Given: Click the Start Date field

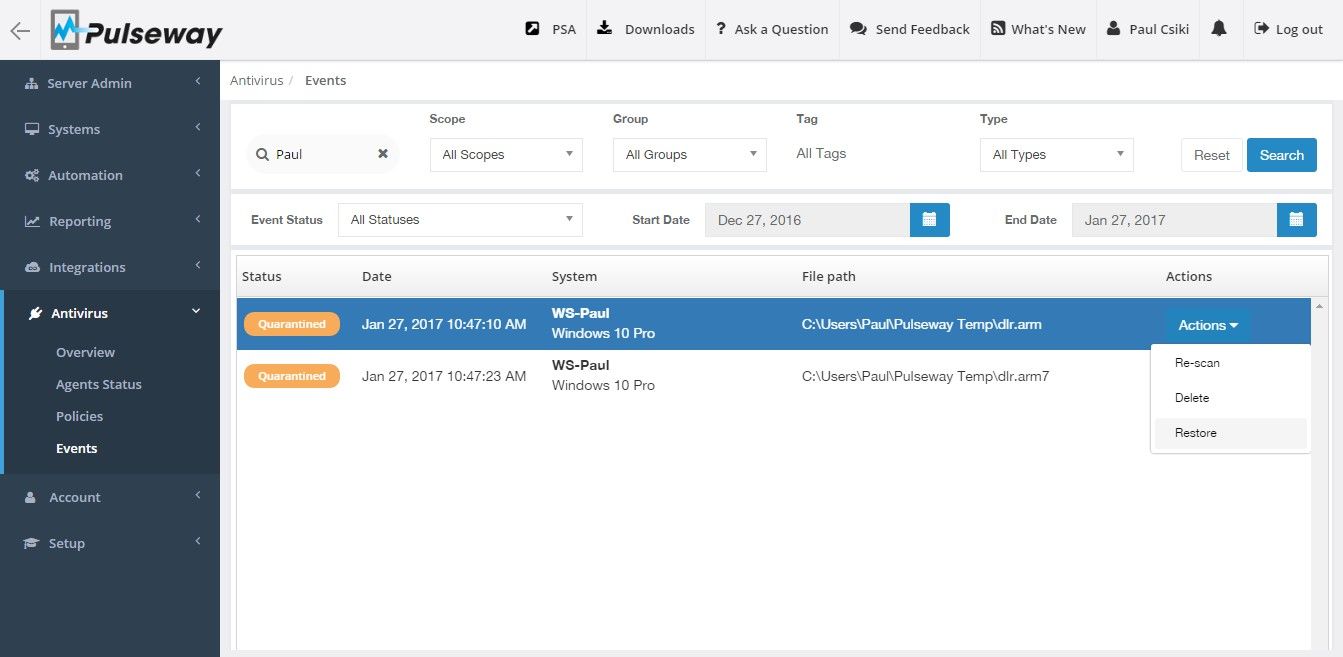Looking at the screenshot, I should click(807, 220).
